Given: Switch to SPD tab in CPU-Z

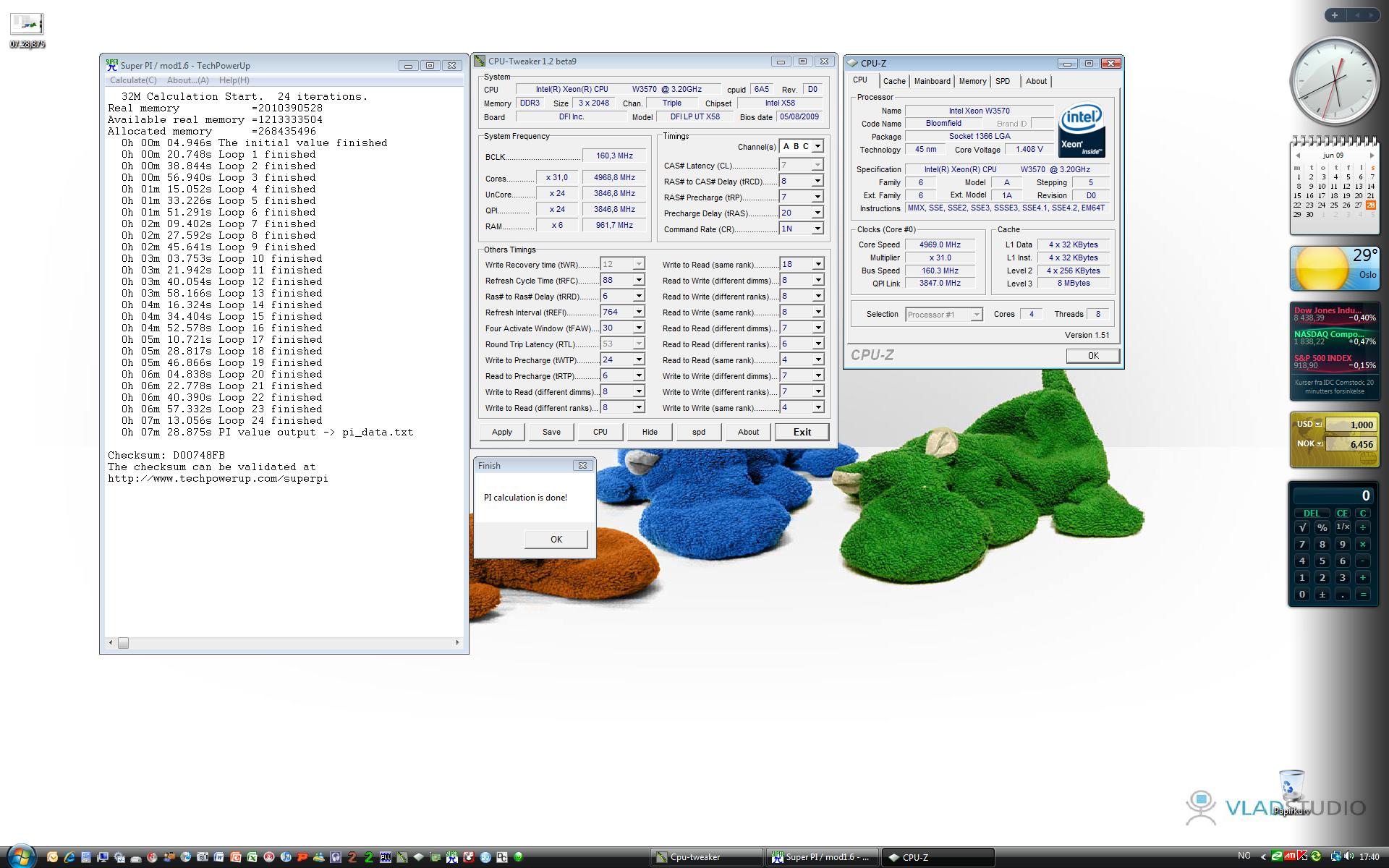Looking at the screenshot, I should [x=1003, y=81].
